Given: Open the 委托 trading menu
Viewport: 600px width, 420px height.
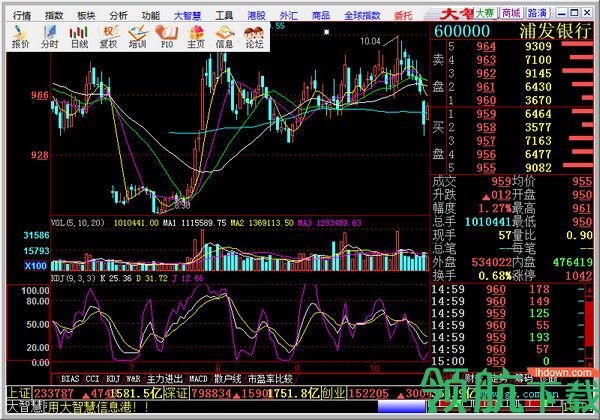Looking at the screenshot, I should tap(403, 15).
